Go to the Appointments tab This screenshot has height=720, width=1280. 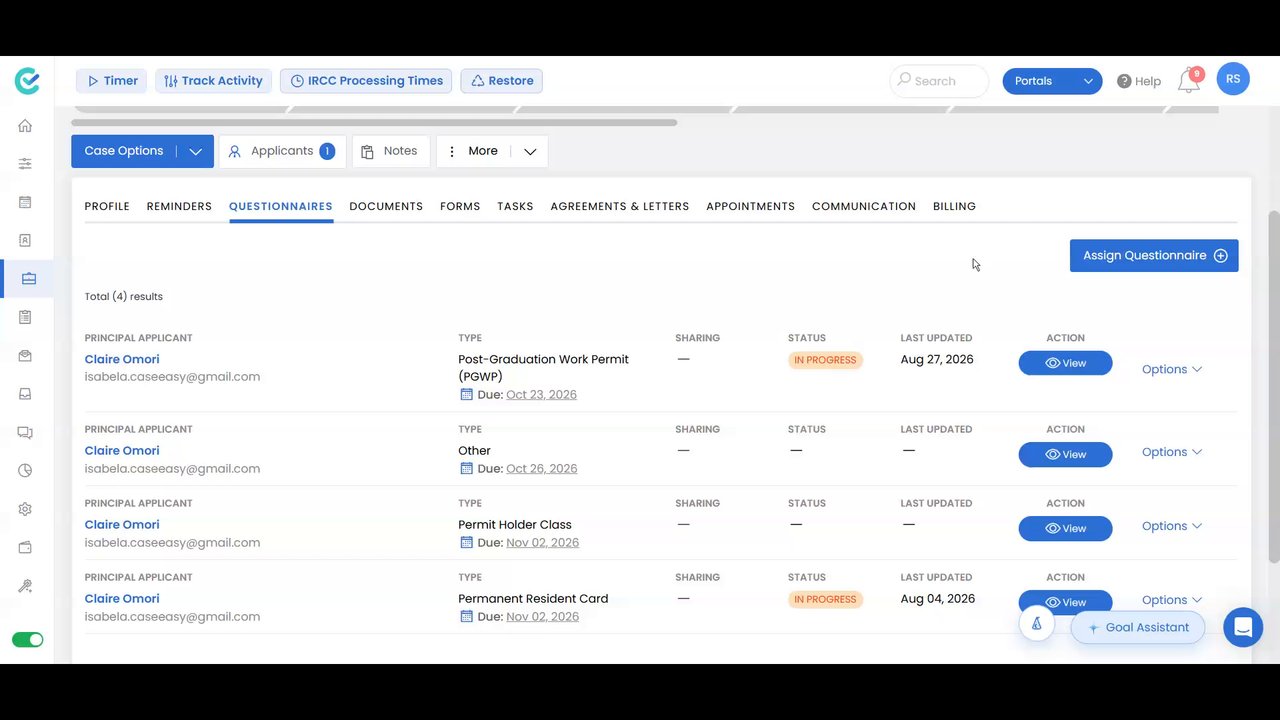coord(751,206)
